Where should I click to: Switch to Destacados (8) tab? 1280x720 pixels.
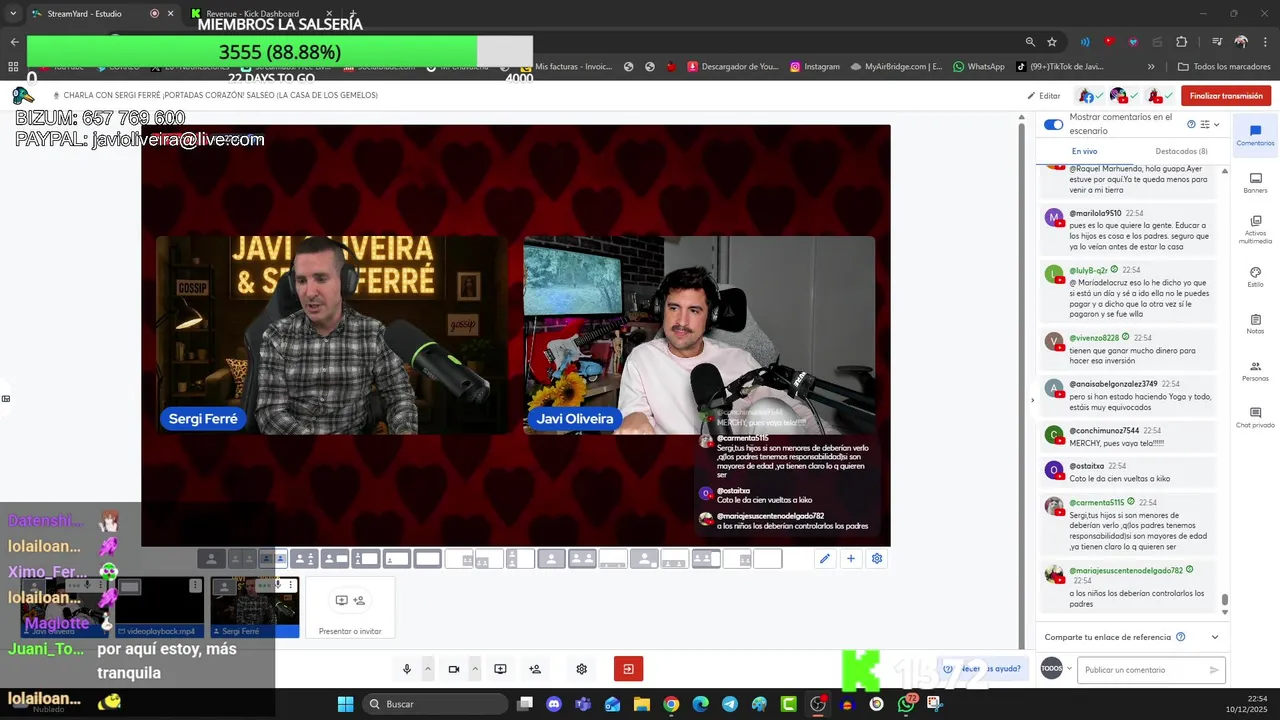1181,151
